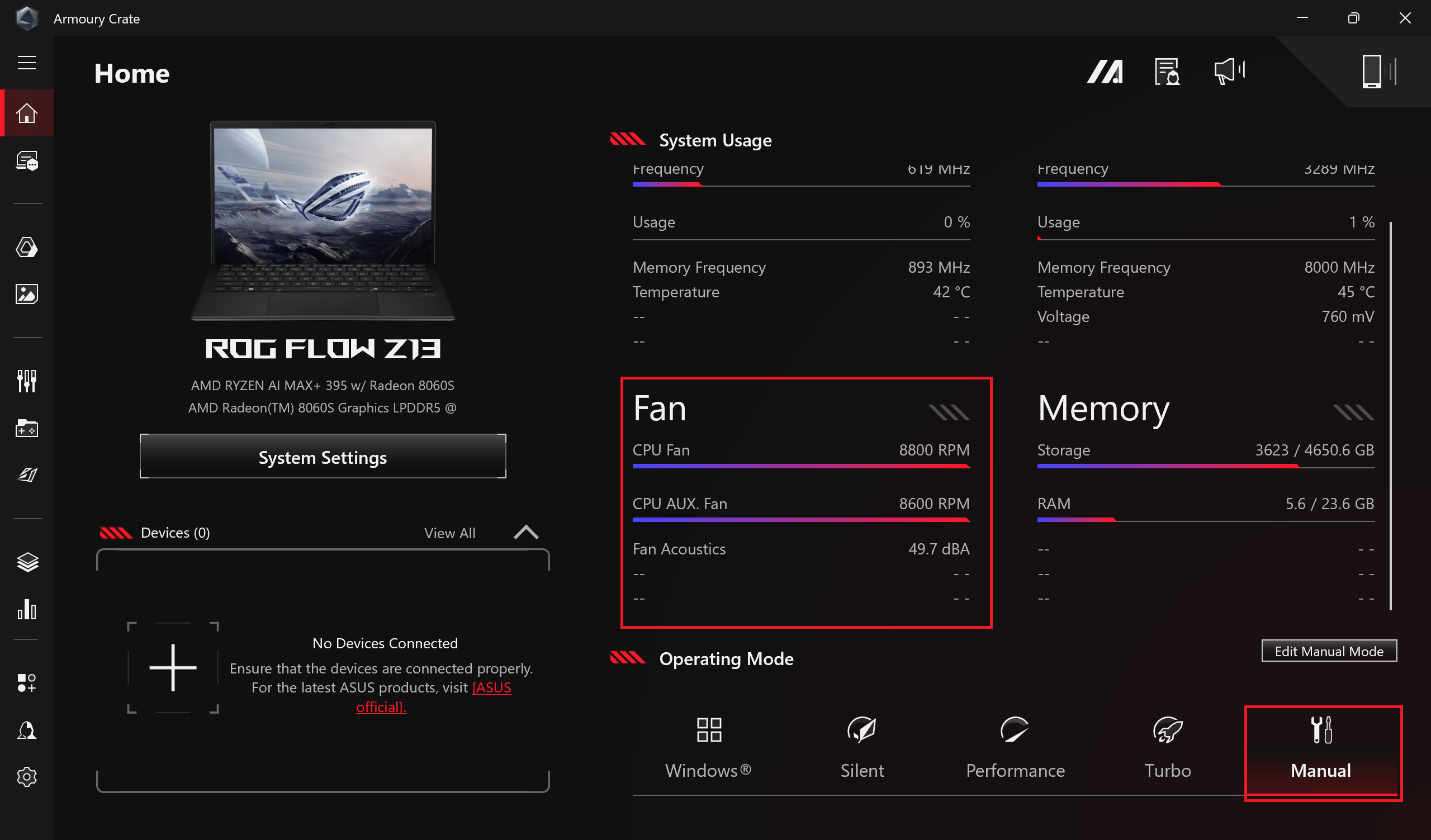Click the Home page title
Image resolution: width=1431 pixels, height=840 pixels.
coord(132,74)
